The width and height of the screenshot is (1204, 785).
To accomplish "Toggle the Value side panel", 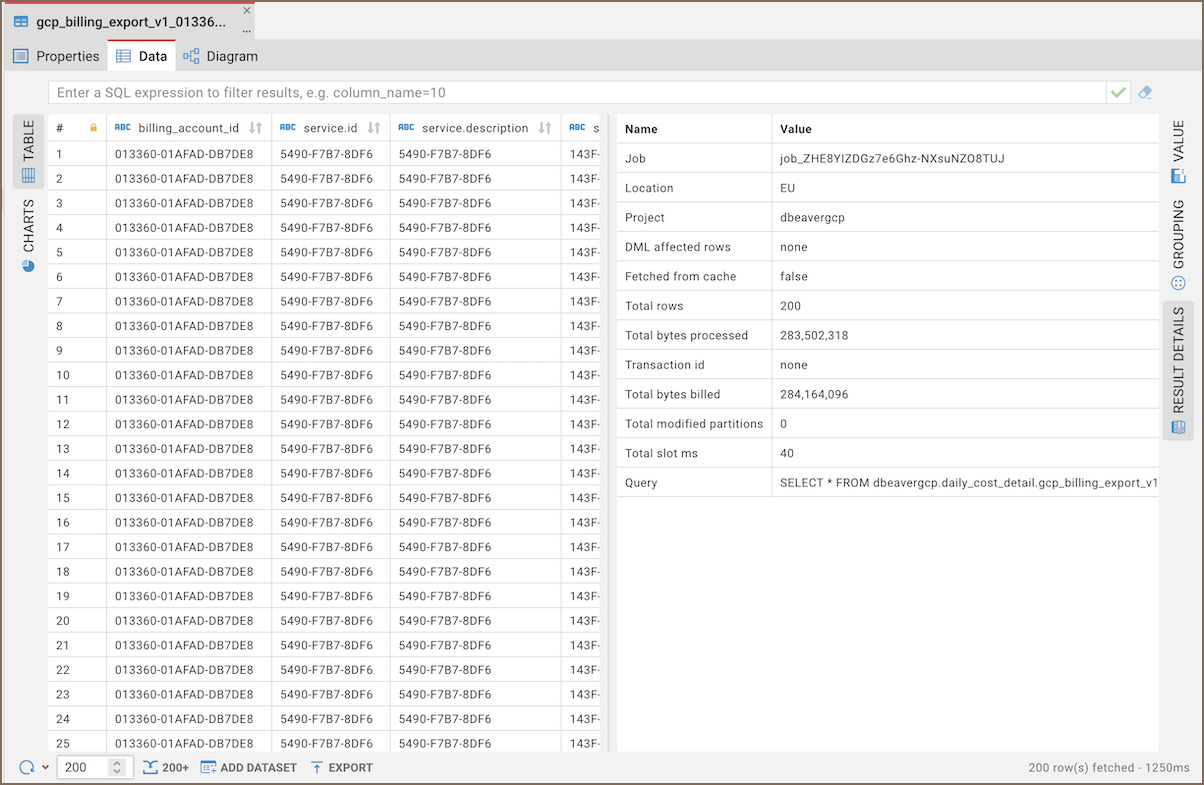I will (1178, 152).
